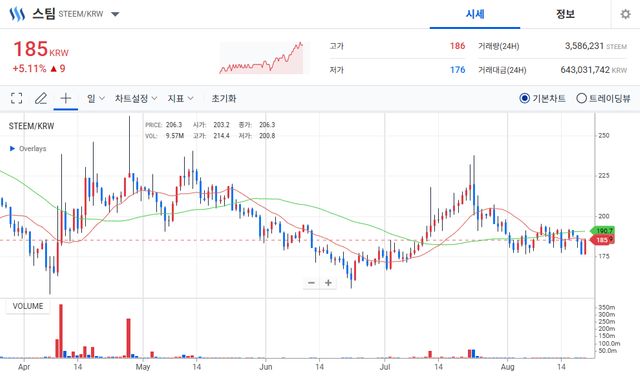Click the PRICE 206.3 readout
The width and height of the screenshot is (640, 378).
pyautogui.click(x=164, y=125)
